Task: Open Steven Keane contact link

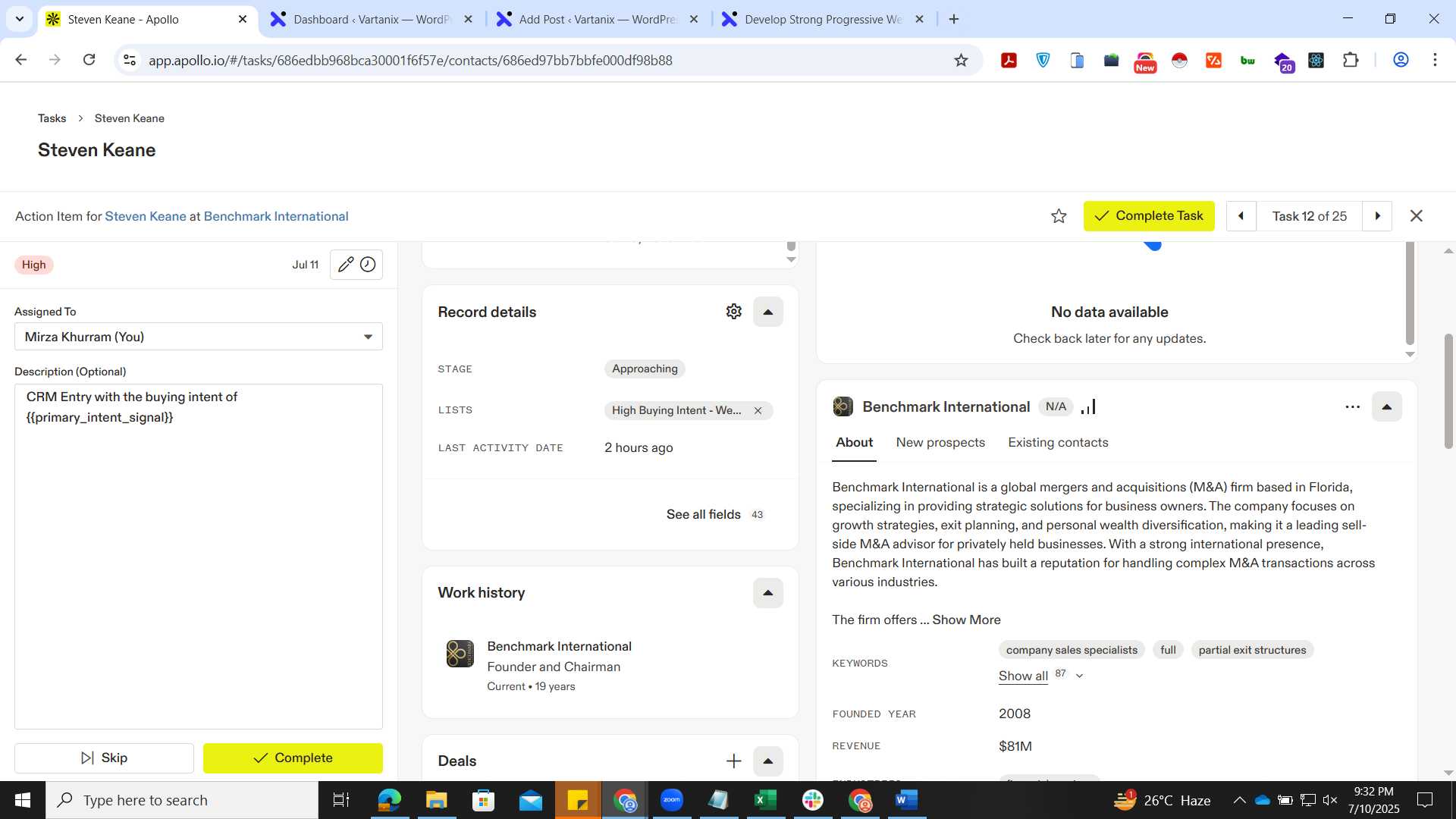Action: coord(145,216)
